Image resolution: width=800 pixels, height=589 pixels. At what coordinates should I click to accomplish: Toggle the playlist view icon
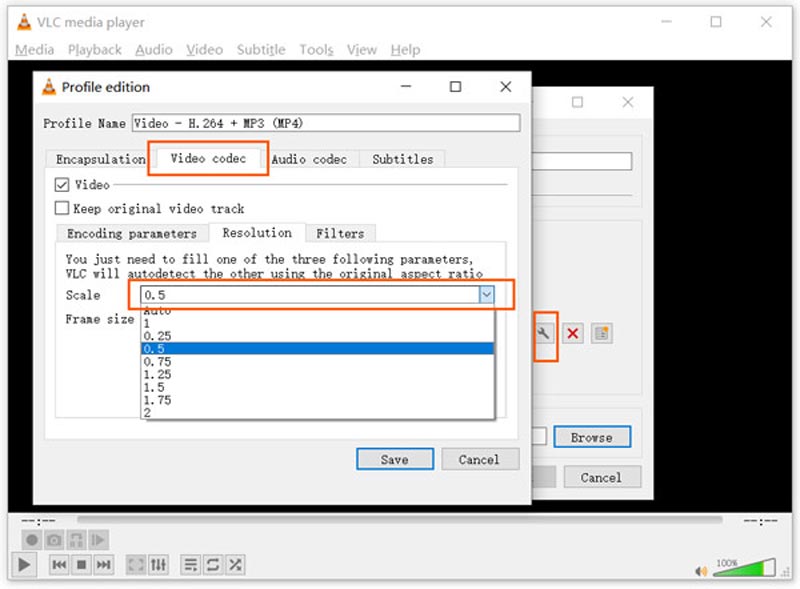click(190, 565)
